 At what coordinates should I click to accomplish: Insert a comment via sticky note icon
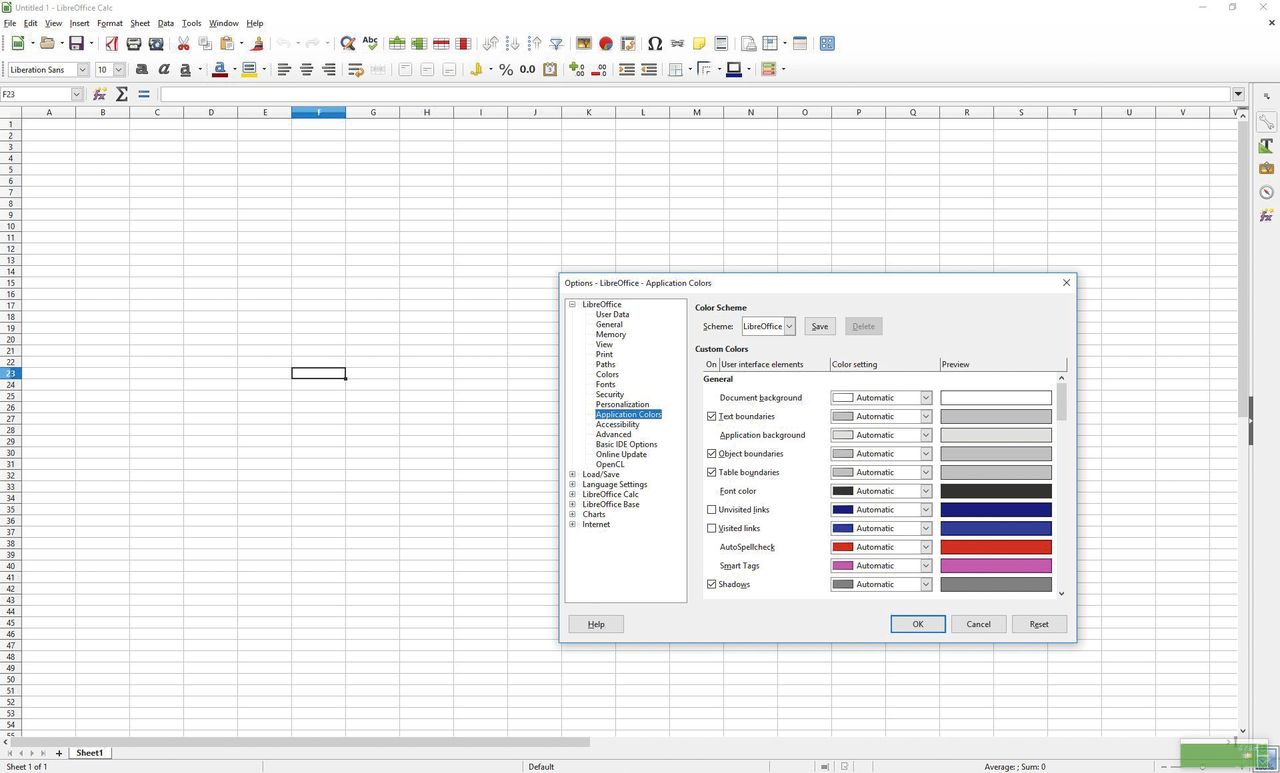click(x=699, y=44)
